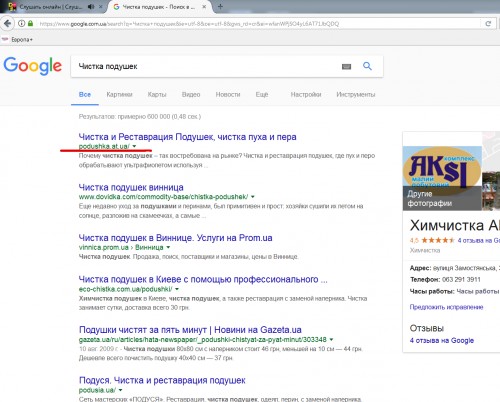Click the results count text
The height and width of the screenshot is (402, 500).
point(140,117)
